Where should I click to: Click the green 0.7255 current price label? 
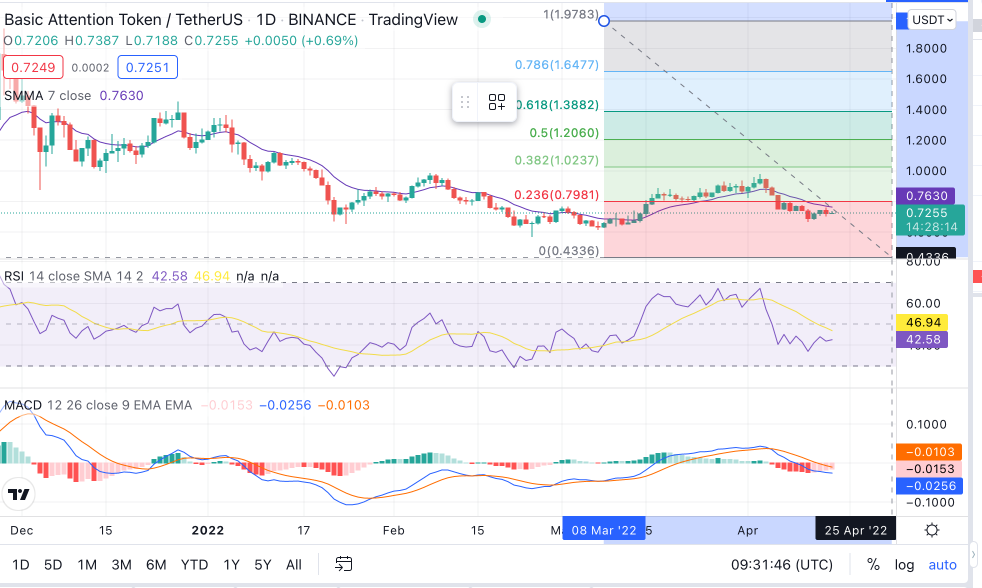930,220
